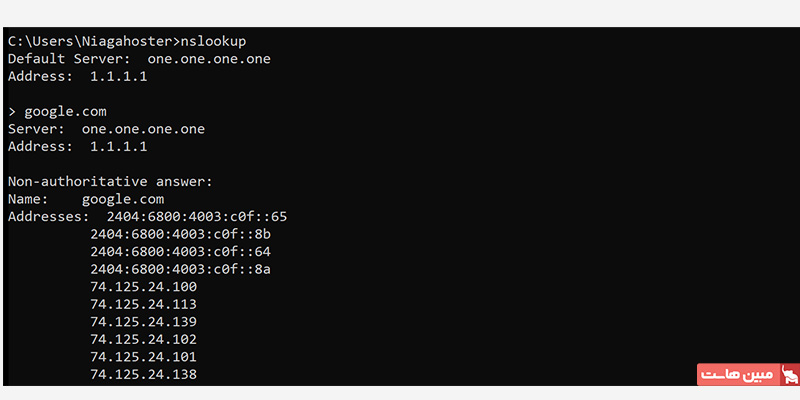The height and width of the screenshot is (400, 800).
Task: Click the IP address 74.125.24.113
Action: point(143,305)
